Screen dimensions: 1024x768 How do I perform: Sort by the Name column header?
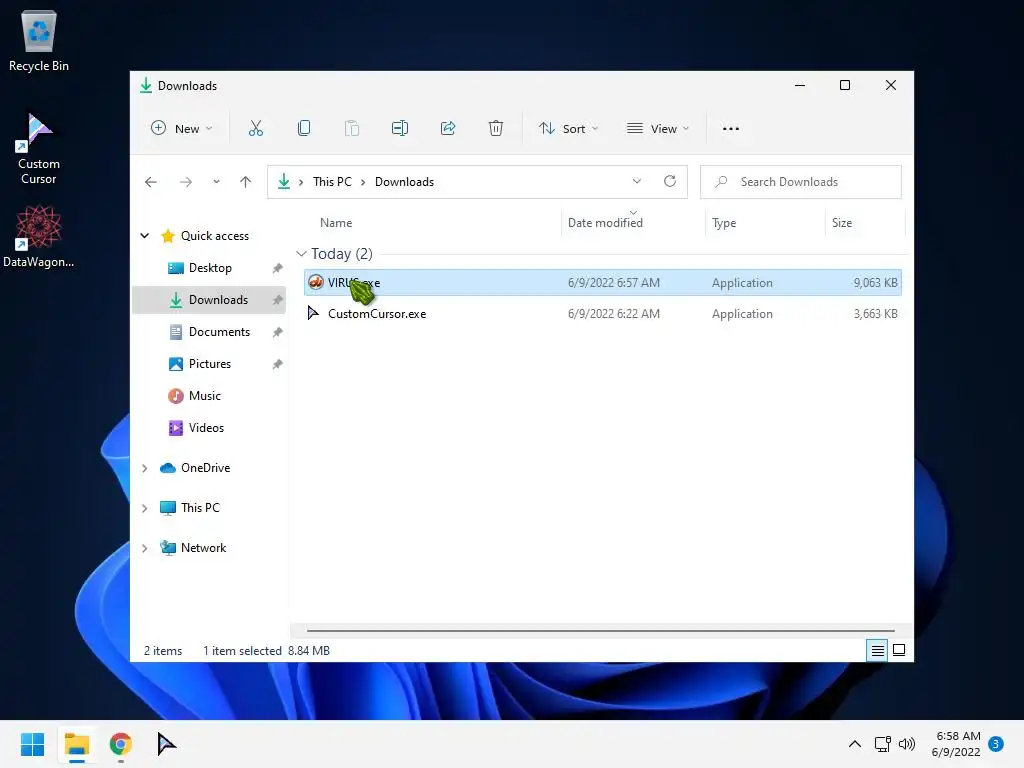pos(336,223)
